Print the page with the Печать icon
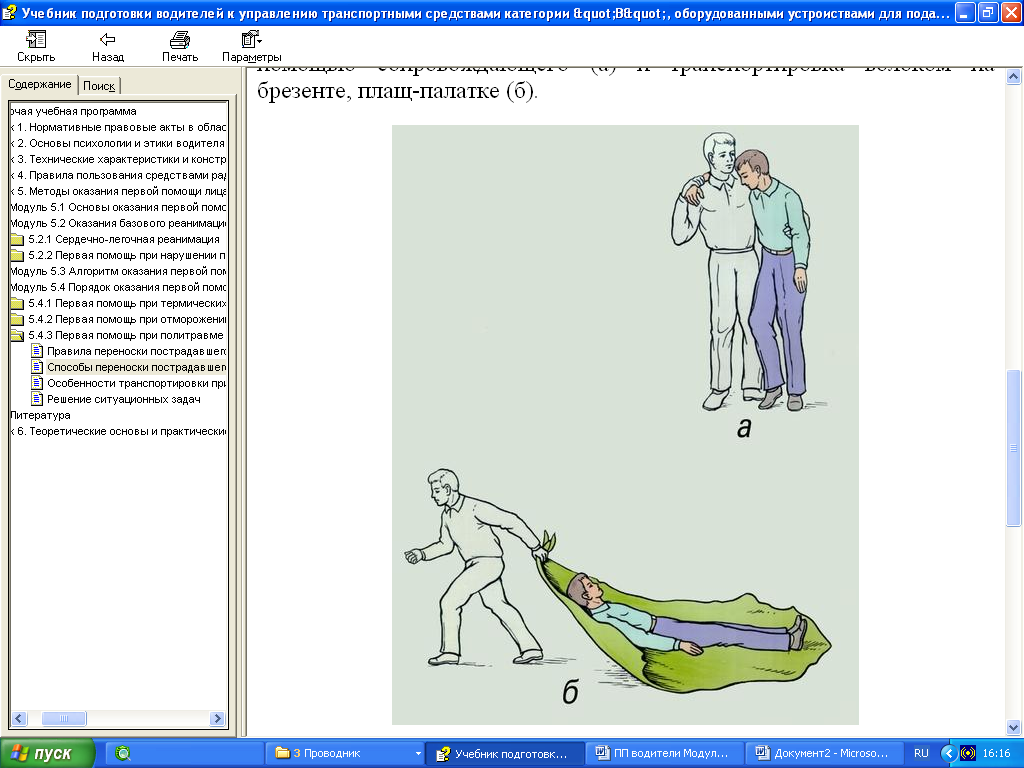Viewport: 1024px width, 768px height. click(180, 40)
